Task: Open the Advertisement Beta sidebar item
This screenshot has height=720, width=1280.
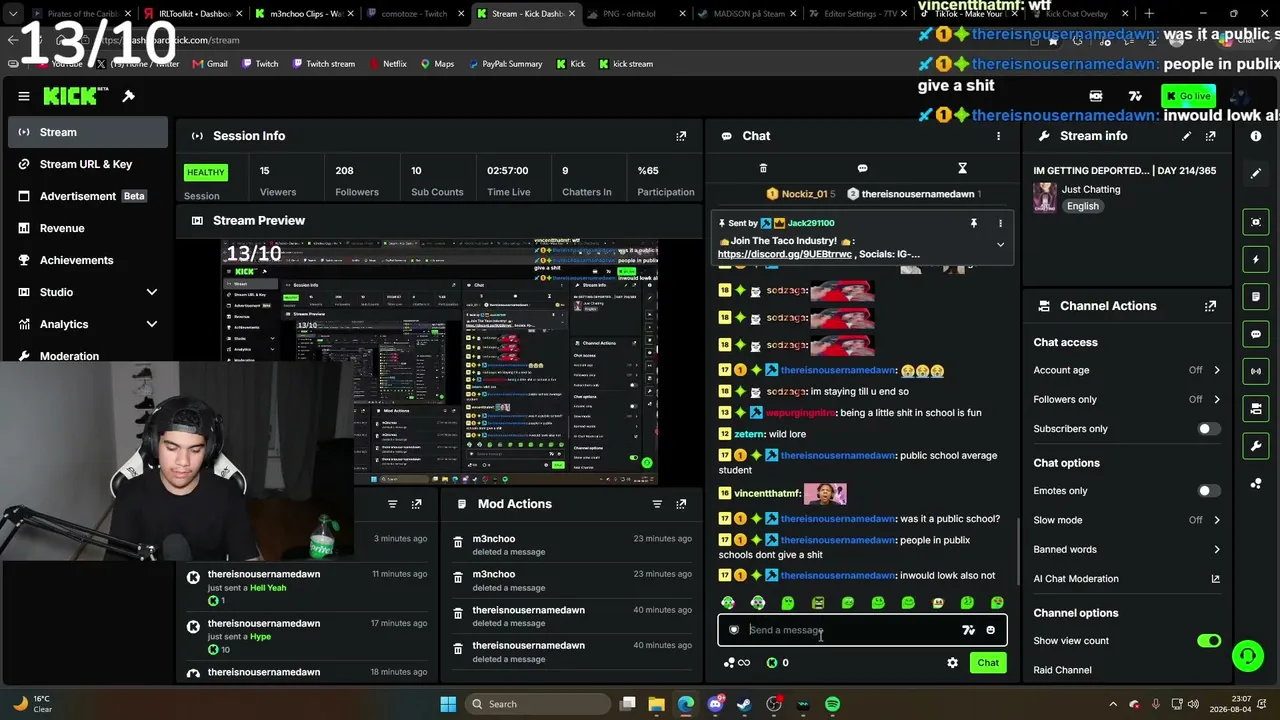Action: tap(88, 196)
